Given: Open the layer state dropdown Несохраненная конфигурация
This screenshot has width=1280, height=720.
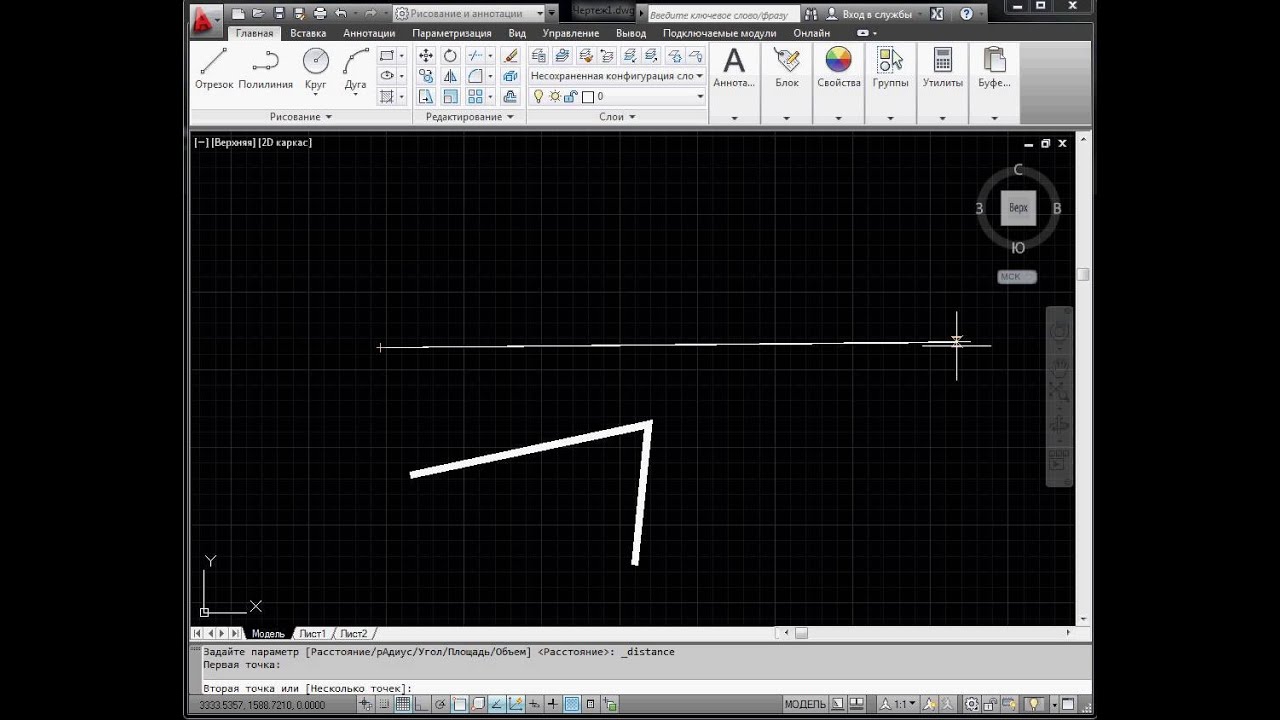Looking at the screenshot, I should point(617,76).
